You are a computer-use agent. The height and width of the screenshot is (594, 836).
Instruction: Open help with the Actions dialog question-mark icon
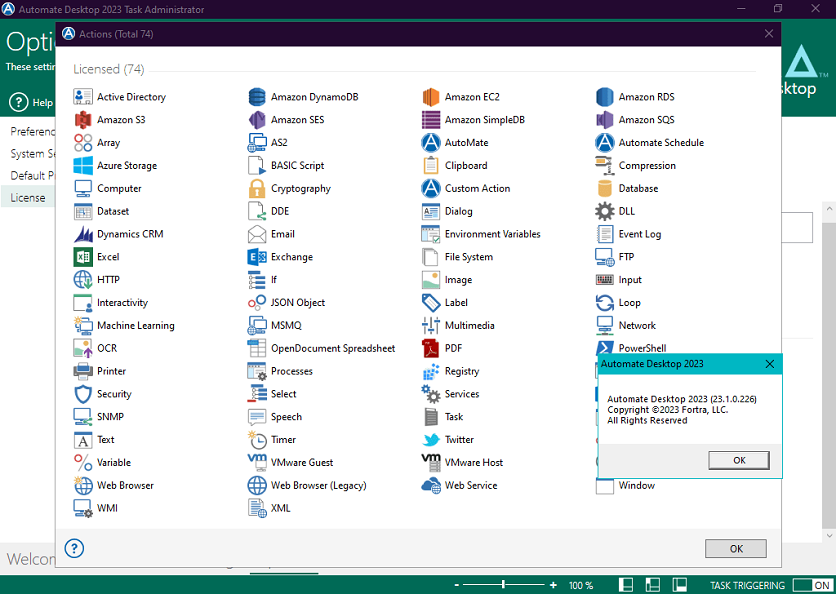74,548
